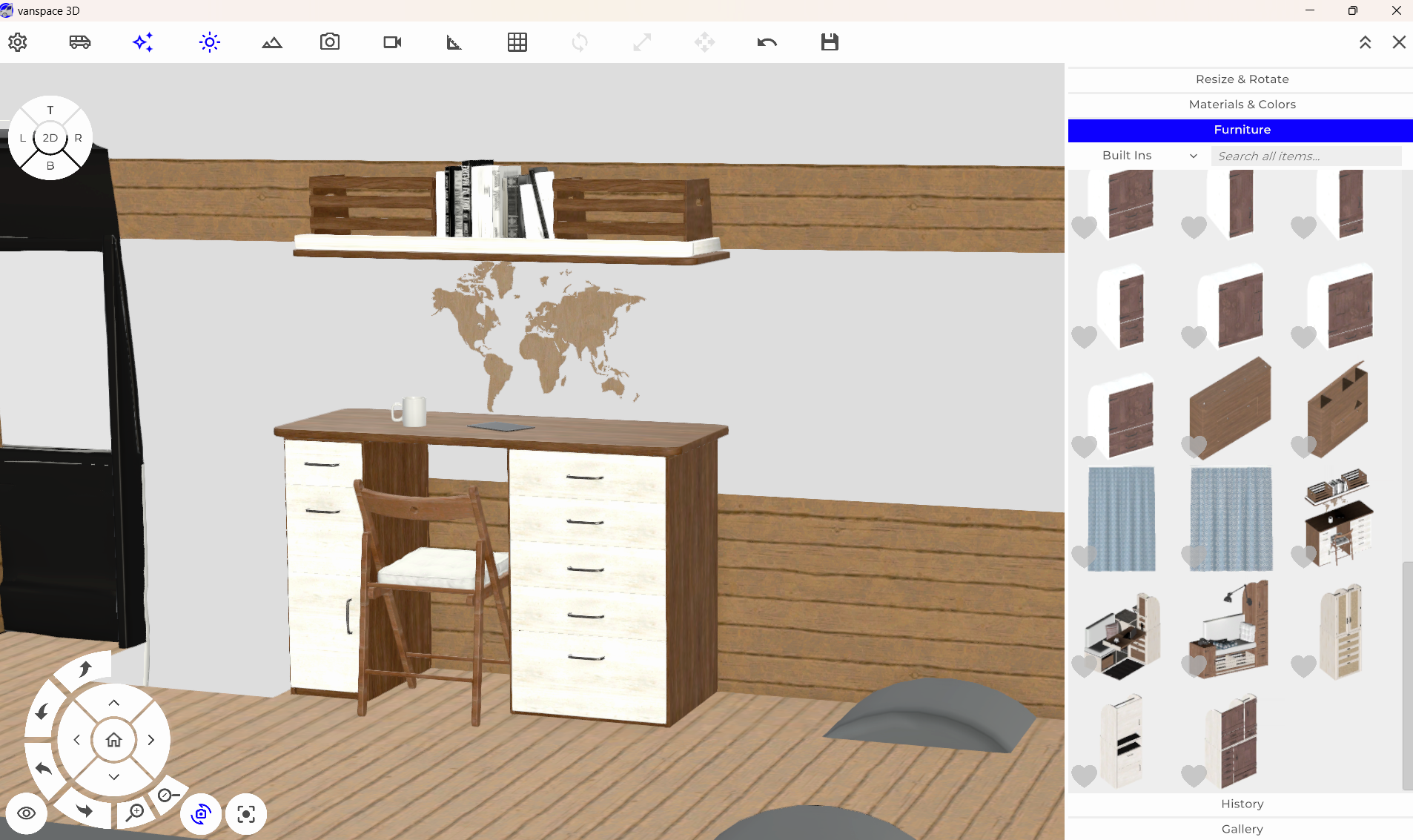Open the Gallery section
This screenshot has width=1413, height=840.
click(x=1242, y=829)
